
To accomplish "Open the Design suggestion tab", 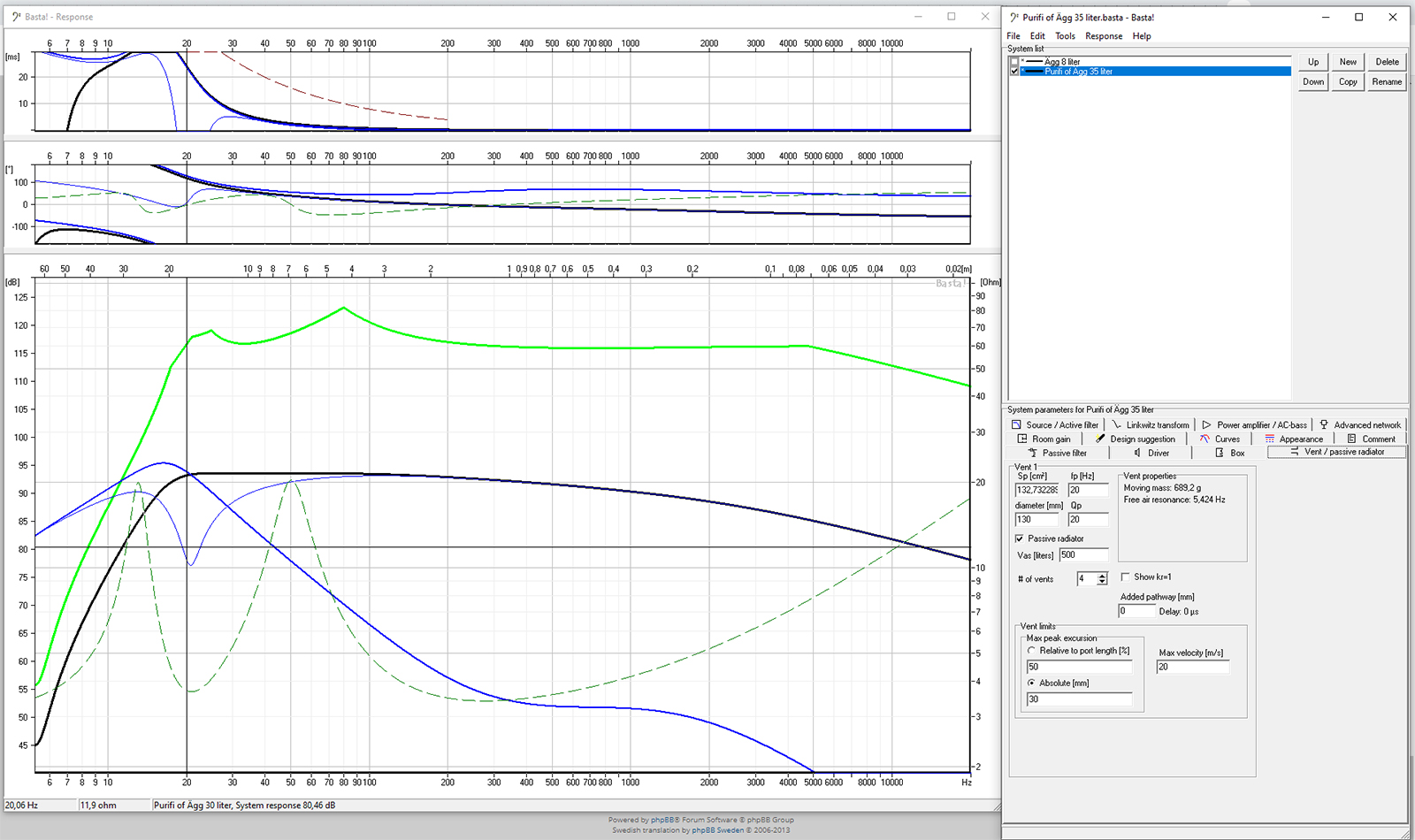I will click(1136, 439).
